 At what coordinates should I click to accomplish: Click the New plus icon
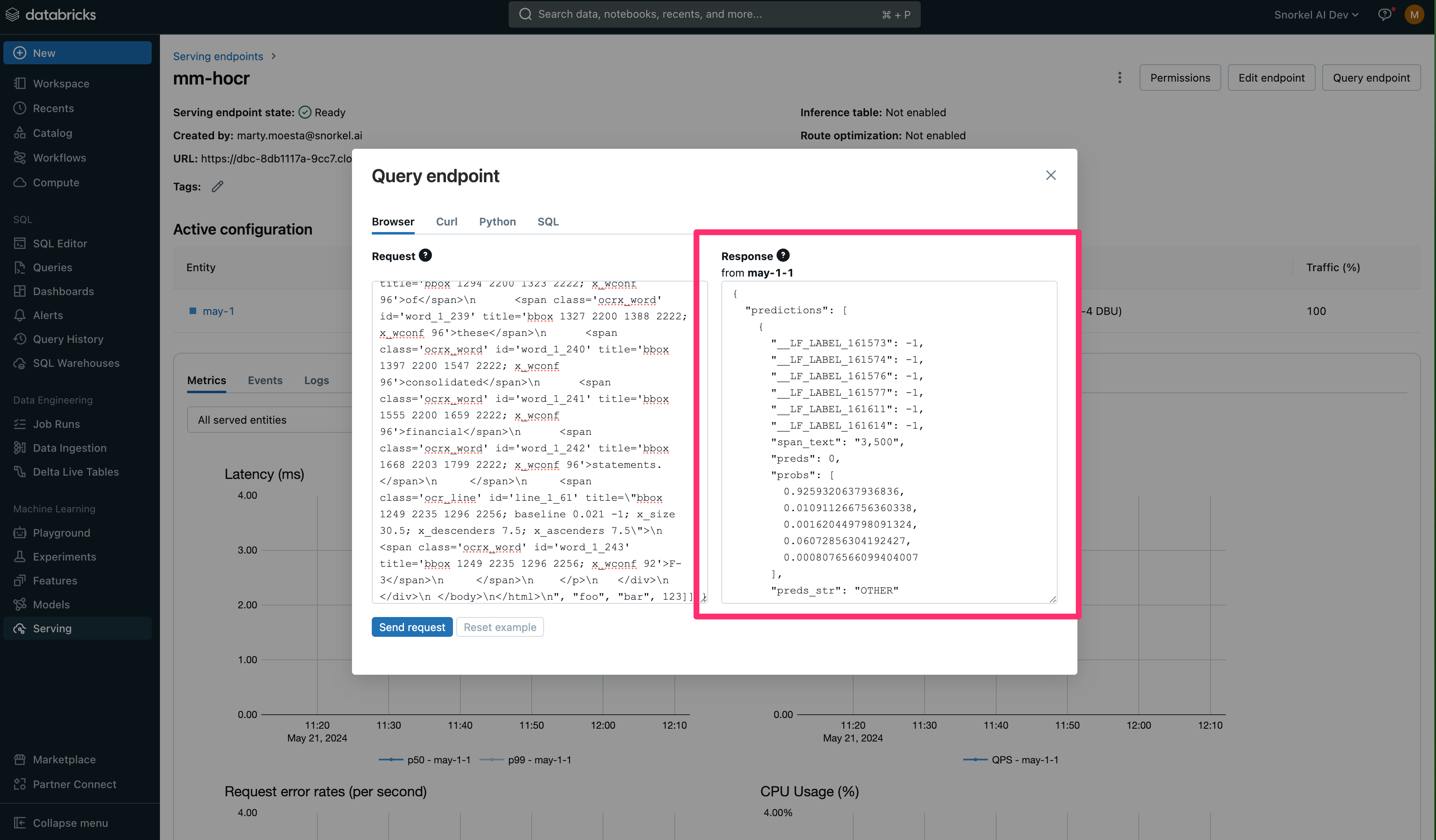tap(20, 53)
